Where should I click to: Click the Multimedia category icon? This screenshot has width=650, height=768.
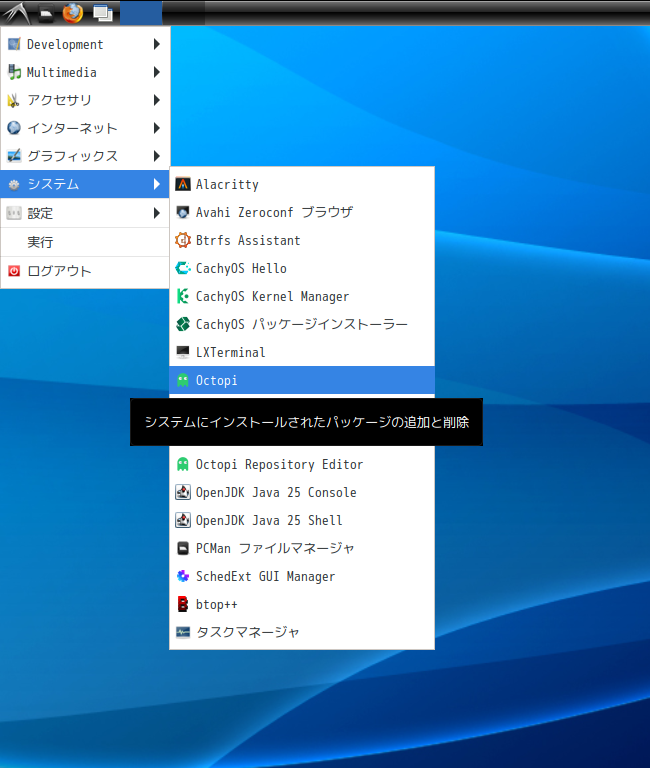point(14,72)
